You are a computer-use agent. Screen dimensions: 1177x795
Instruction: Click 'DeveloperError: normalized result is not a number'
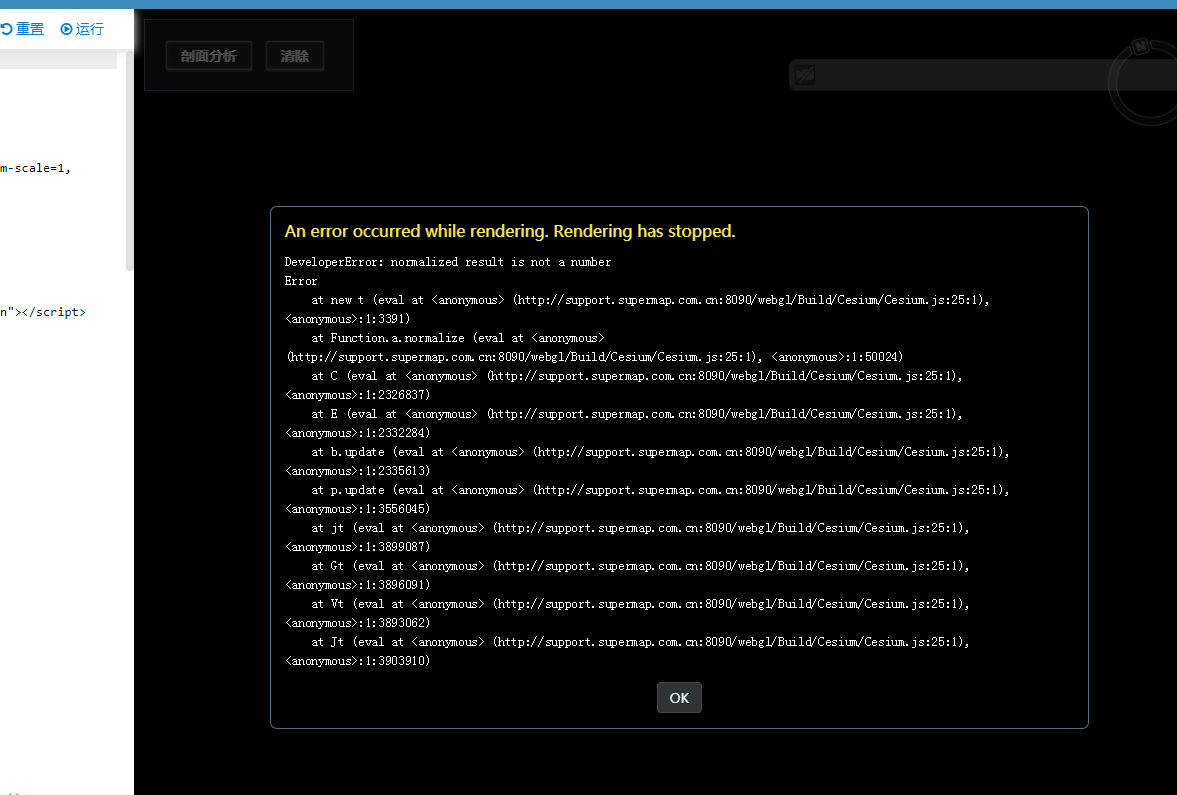[447, 262]
